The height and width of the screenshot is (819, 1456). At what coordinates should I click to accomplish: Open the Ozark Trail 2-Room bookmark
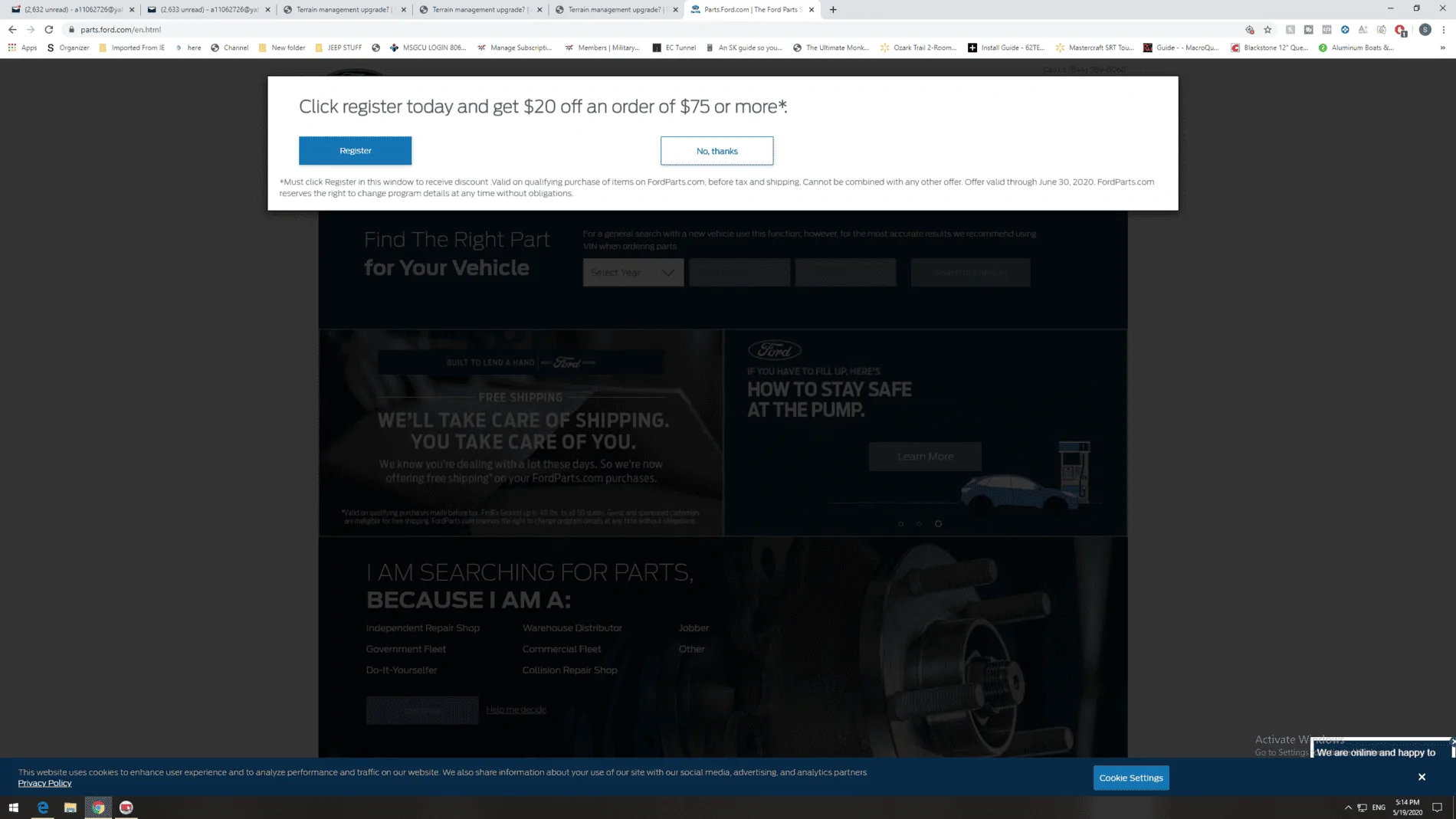(x=919, y=48)
